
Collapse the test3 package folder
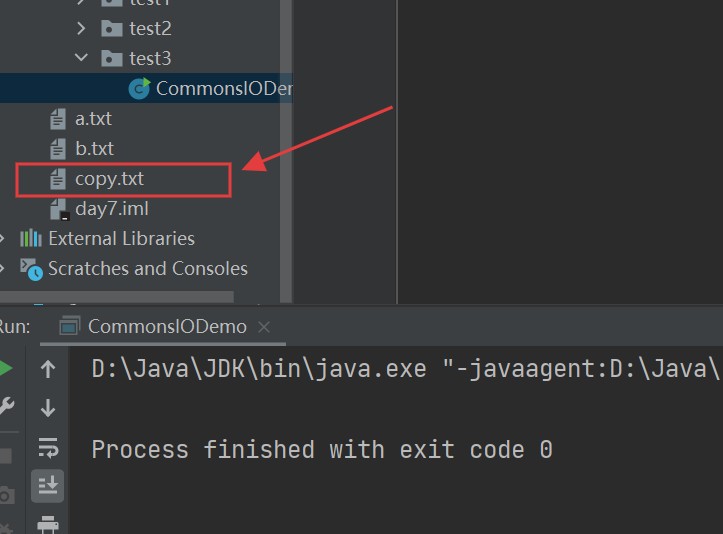pyautogui.click(x=83, y=59)
